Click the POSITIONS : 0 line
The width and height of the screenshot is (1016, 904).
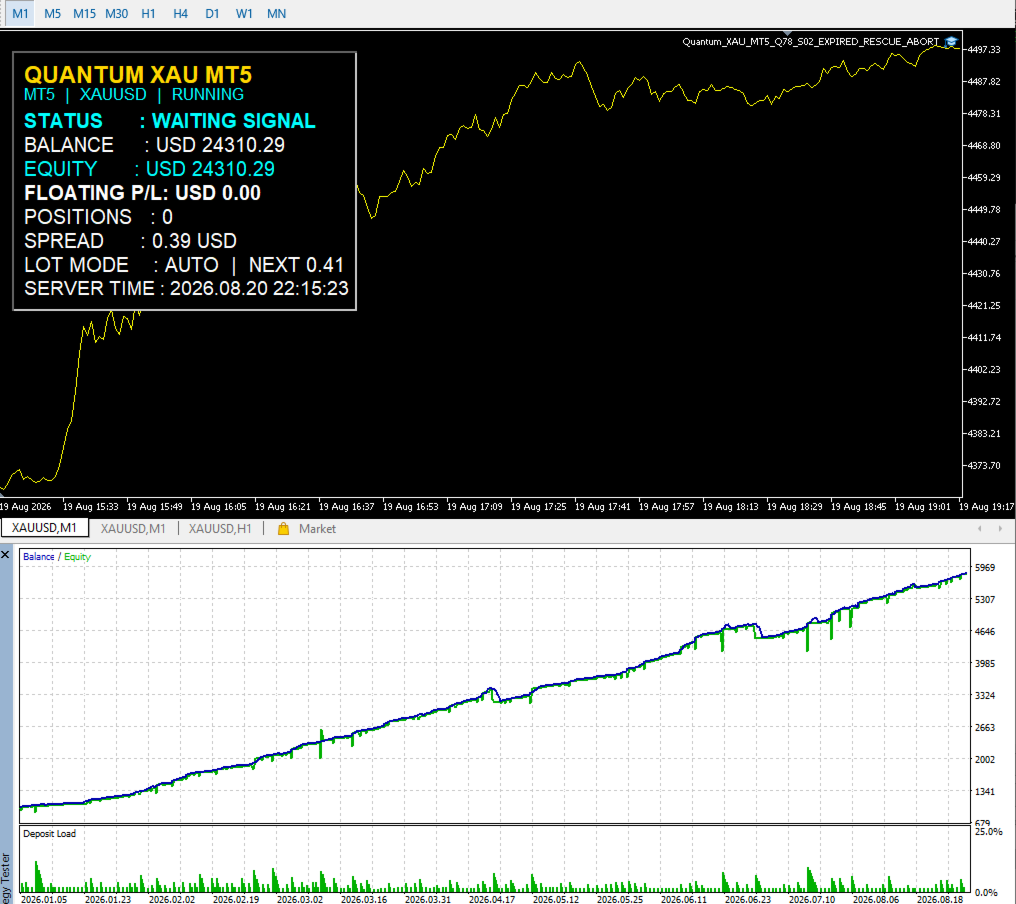pos(98,217)
